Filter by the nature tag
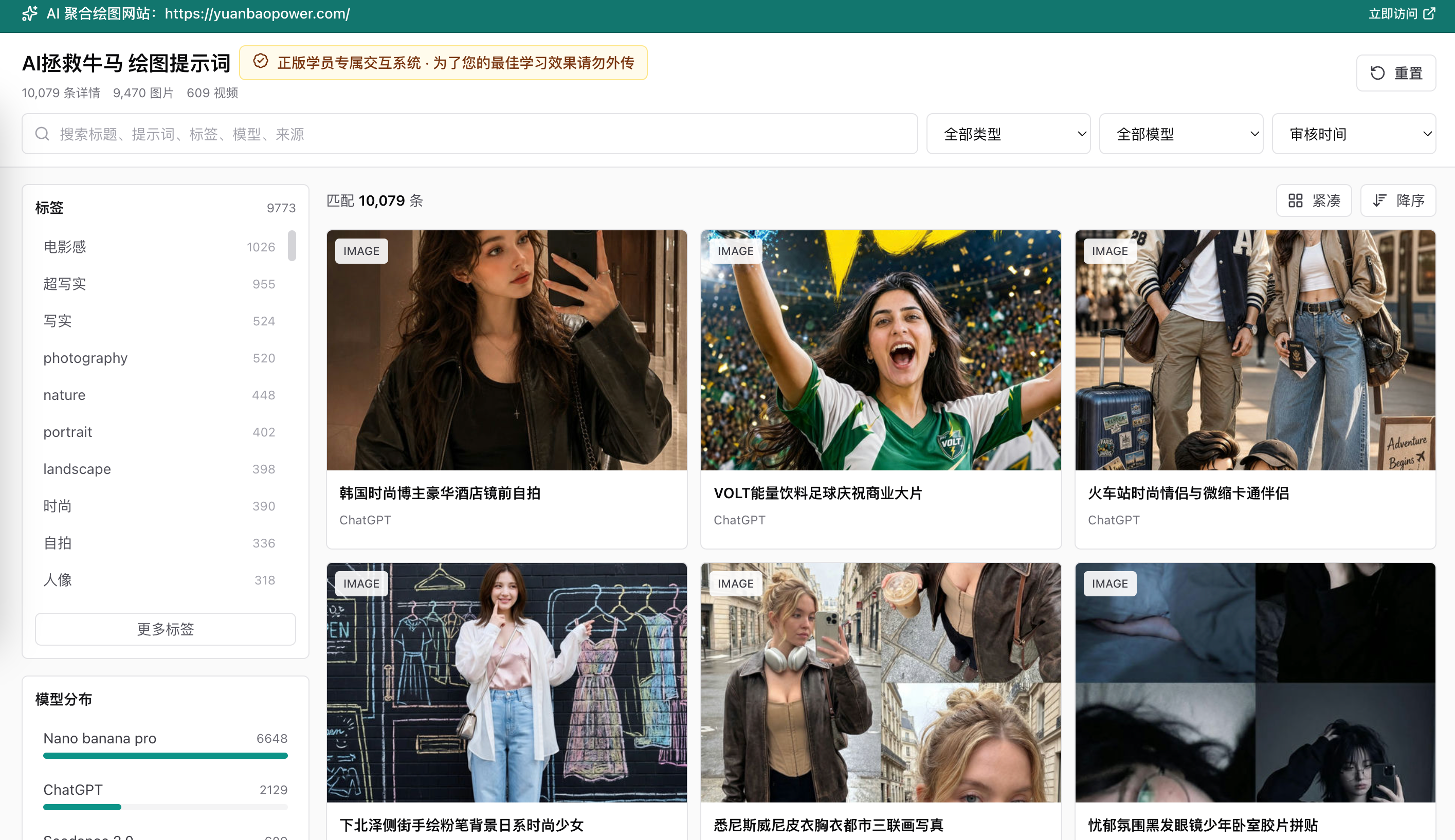This screenshot has width=1455, height=840. pos(159,395)
